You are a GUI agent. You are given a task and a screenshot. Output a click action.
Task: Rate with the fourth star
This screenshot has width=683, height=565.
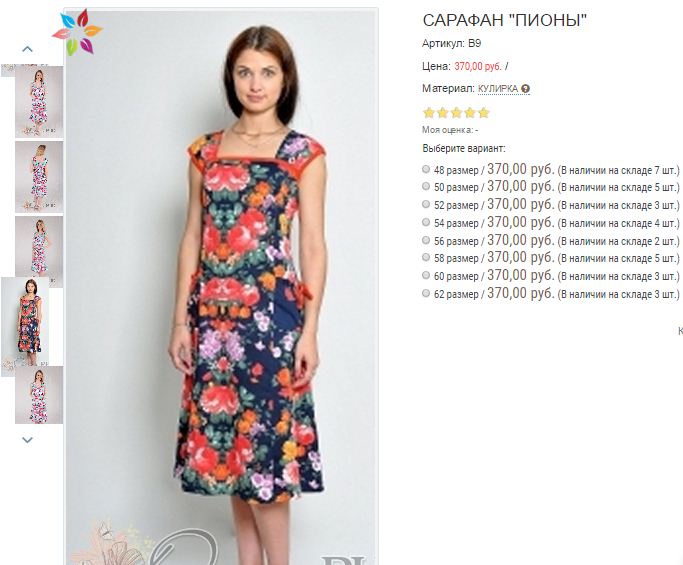coord(470,113)
